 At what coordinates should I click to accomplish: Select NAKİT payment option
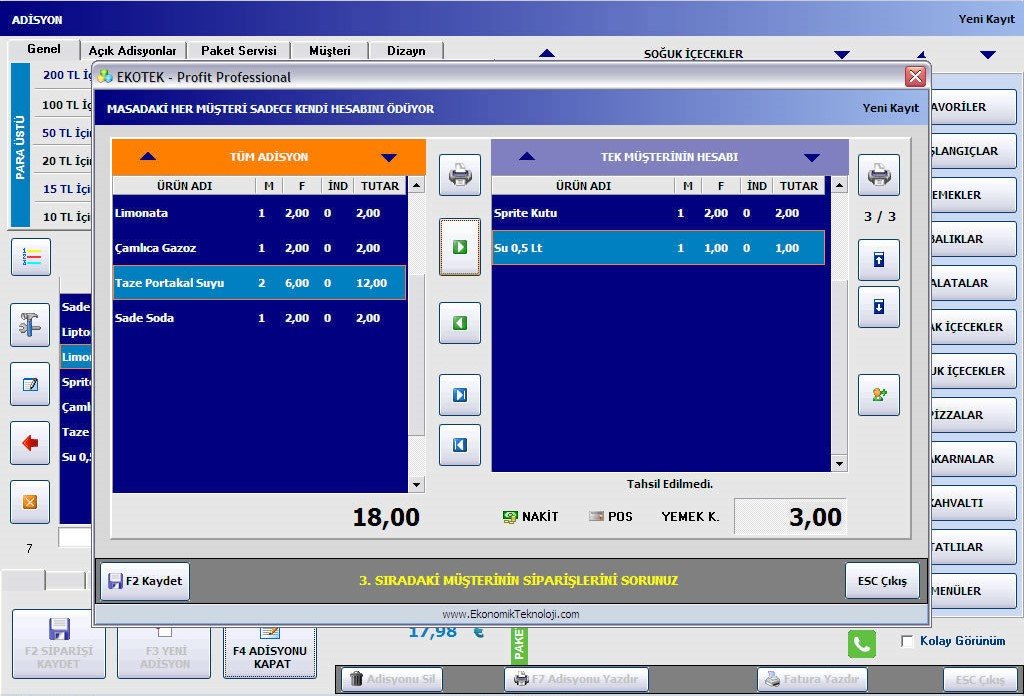[x=530, y=517]
